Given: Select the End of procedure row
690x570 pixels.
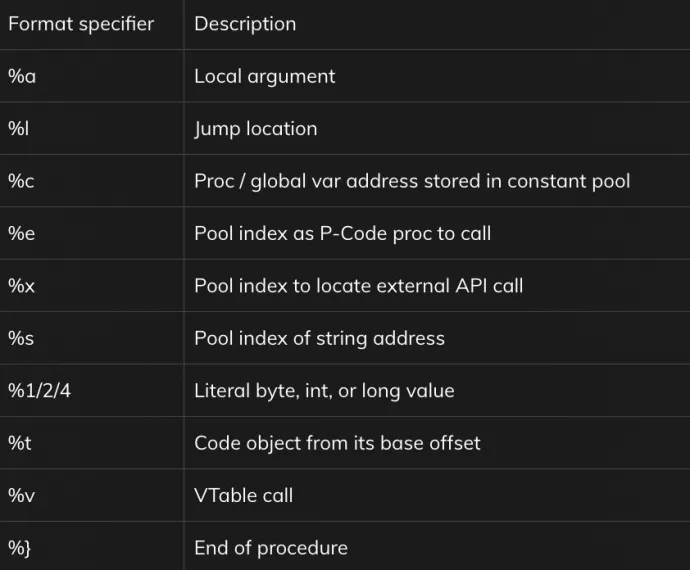Looking at the screenshot, I should pyautogui.click(x=345, y=548).
